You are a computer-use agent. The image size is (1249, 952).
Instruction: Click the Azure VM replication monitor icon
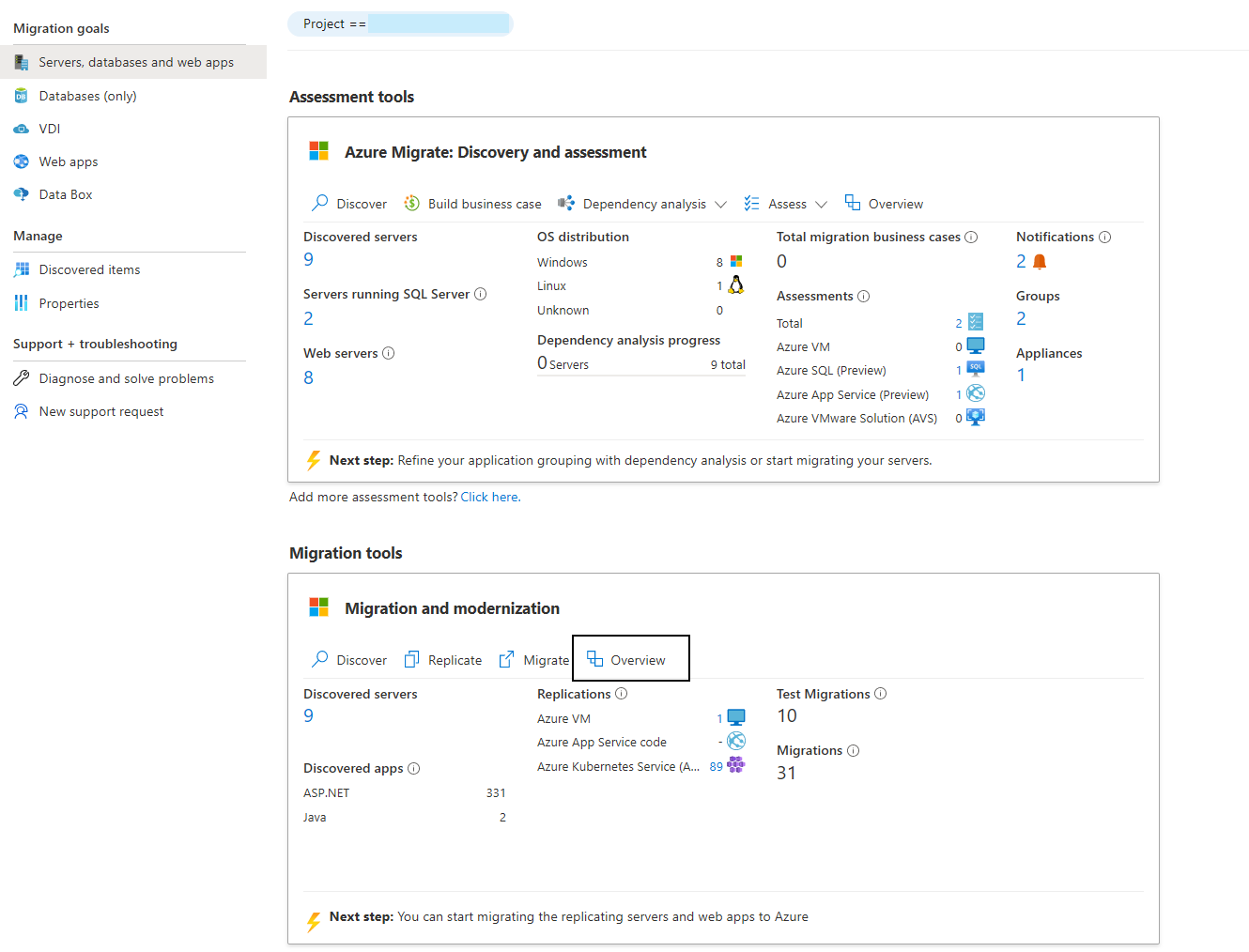tap(736, 717)
